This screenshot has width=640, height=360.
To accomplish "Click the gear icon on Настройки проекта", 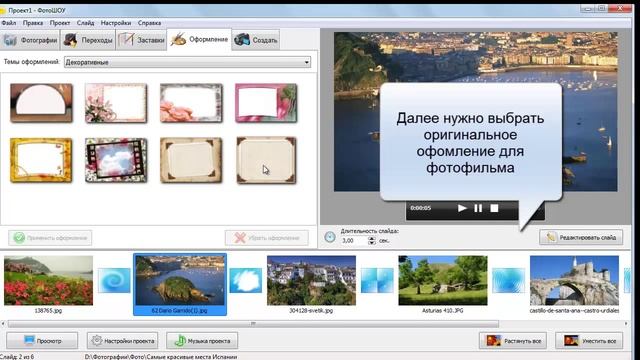I will point(96,340).
